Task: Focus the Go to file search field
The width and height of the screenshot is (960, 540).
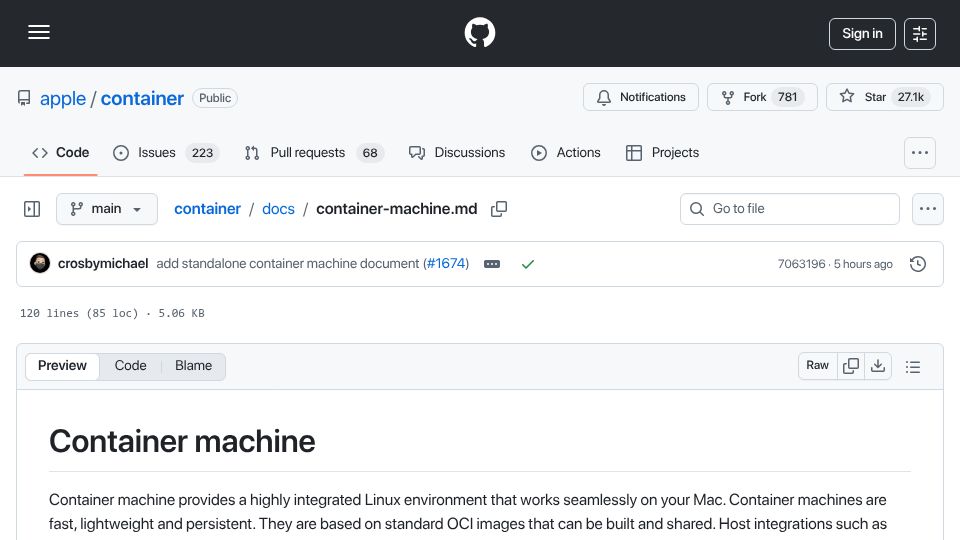Action: (790, 209)
